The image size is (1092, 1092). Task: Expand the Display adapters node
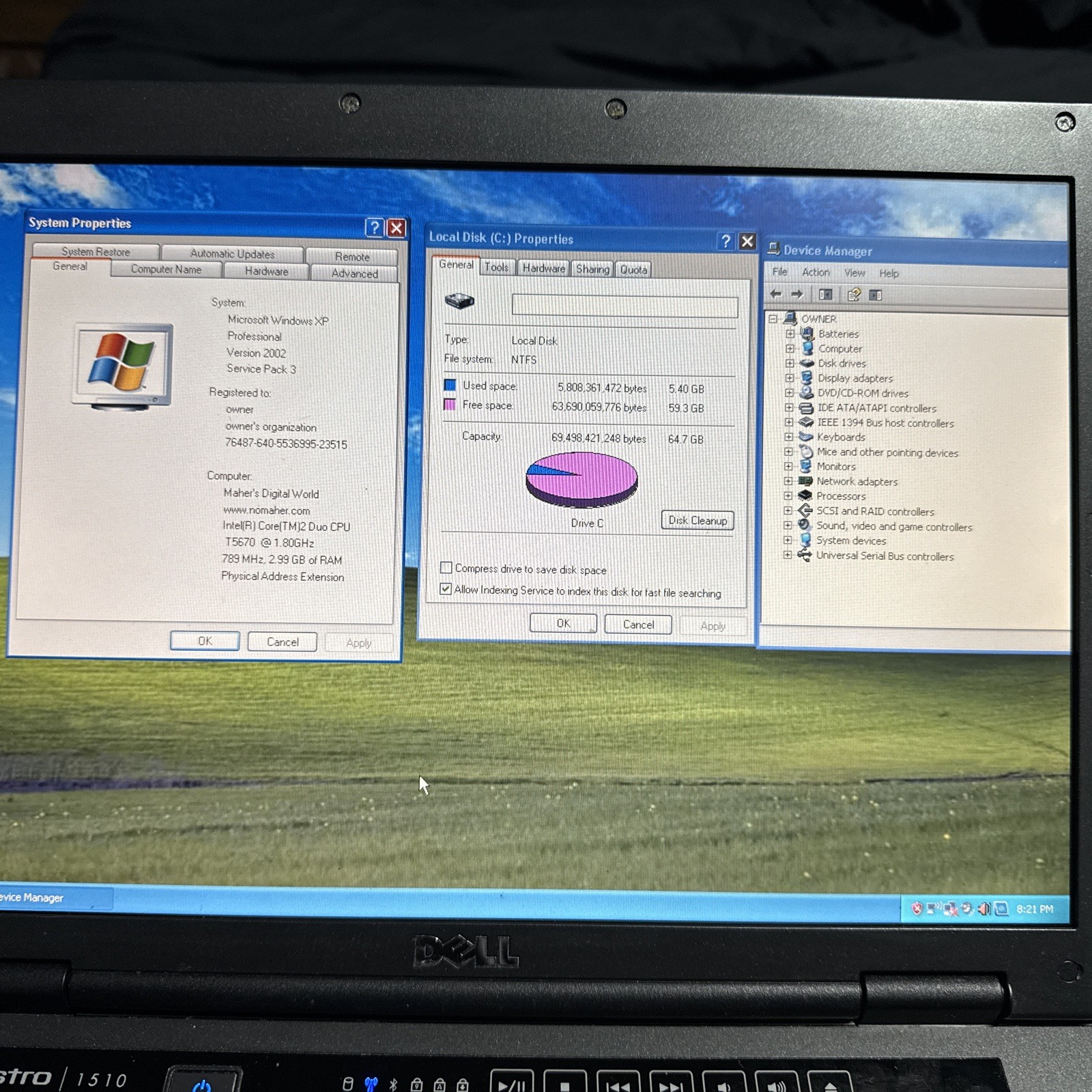[x=790, y=378]
